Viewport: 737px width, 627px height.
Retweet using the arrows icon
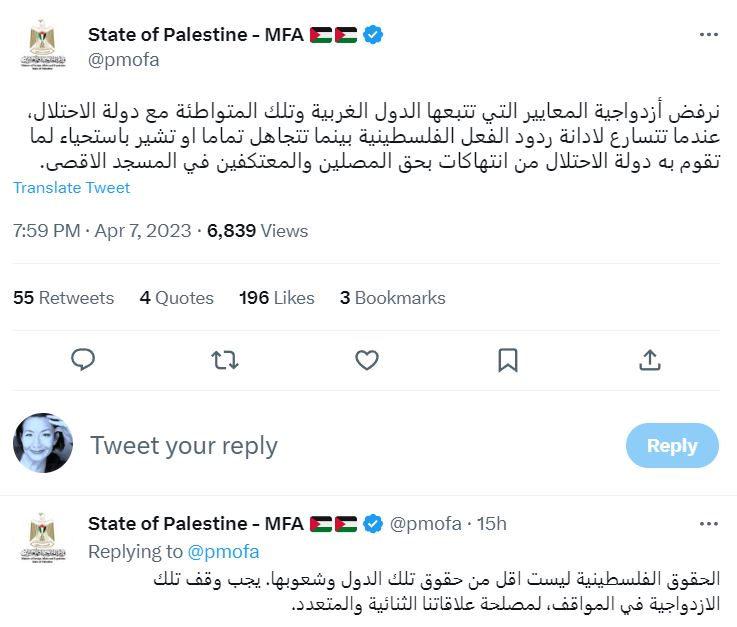coord(225,360)
